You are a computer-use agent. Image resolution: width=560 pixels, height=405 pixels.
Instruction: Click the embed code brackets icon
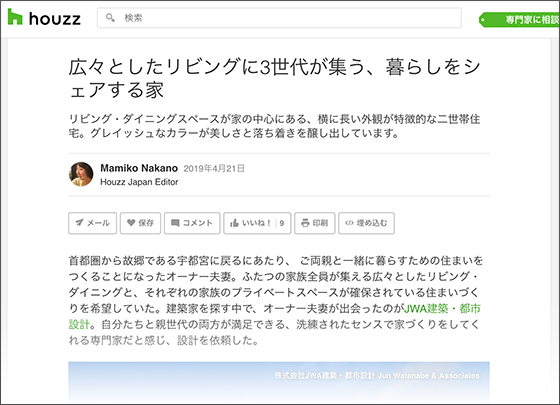(349, 223)
